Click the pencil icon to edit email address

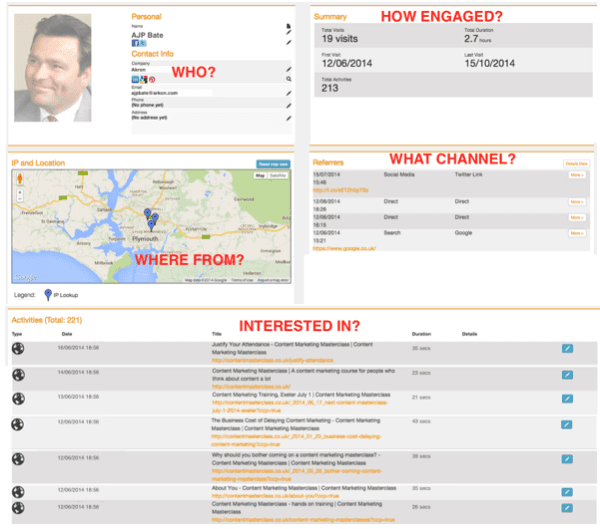click(289, 92)
